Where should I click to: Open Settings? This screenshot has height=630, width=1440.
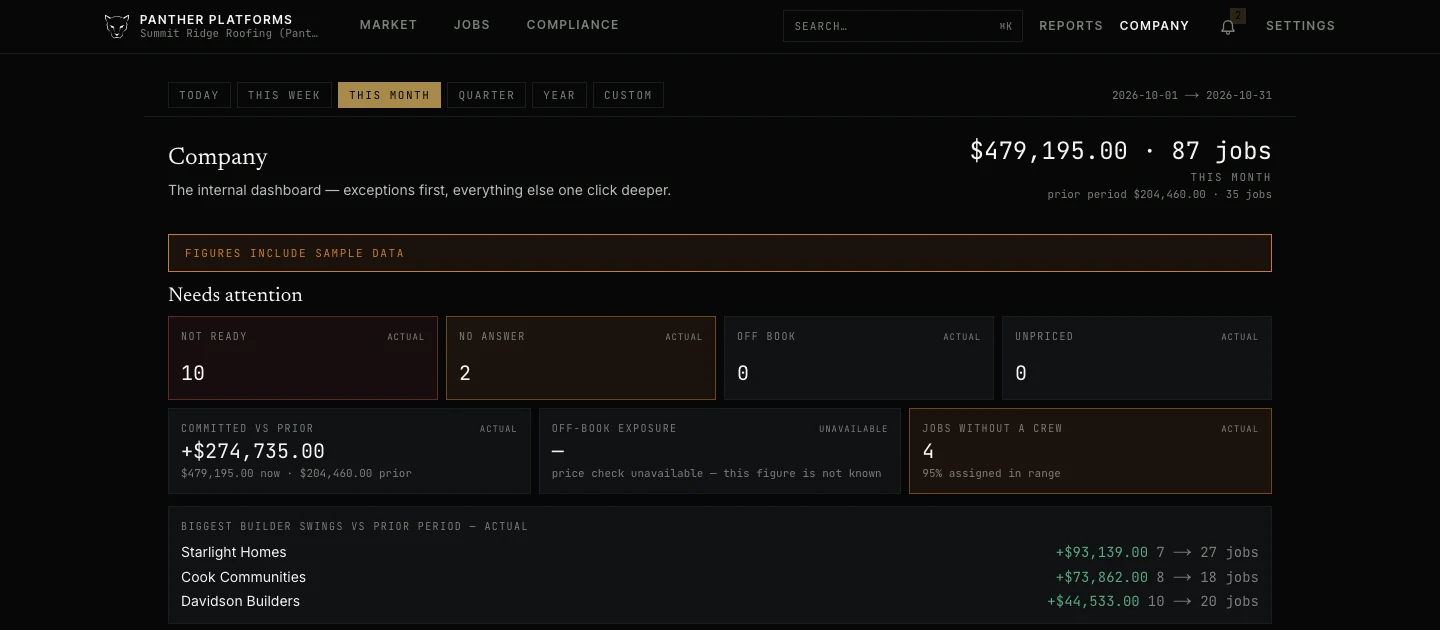coord(1300,26)
